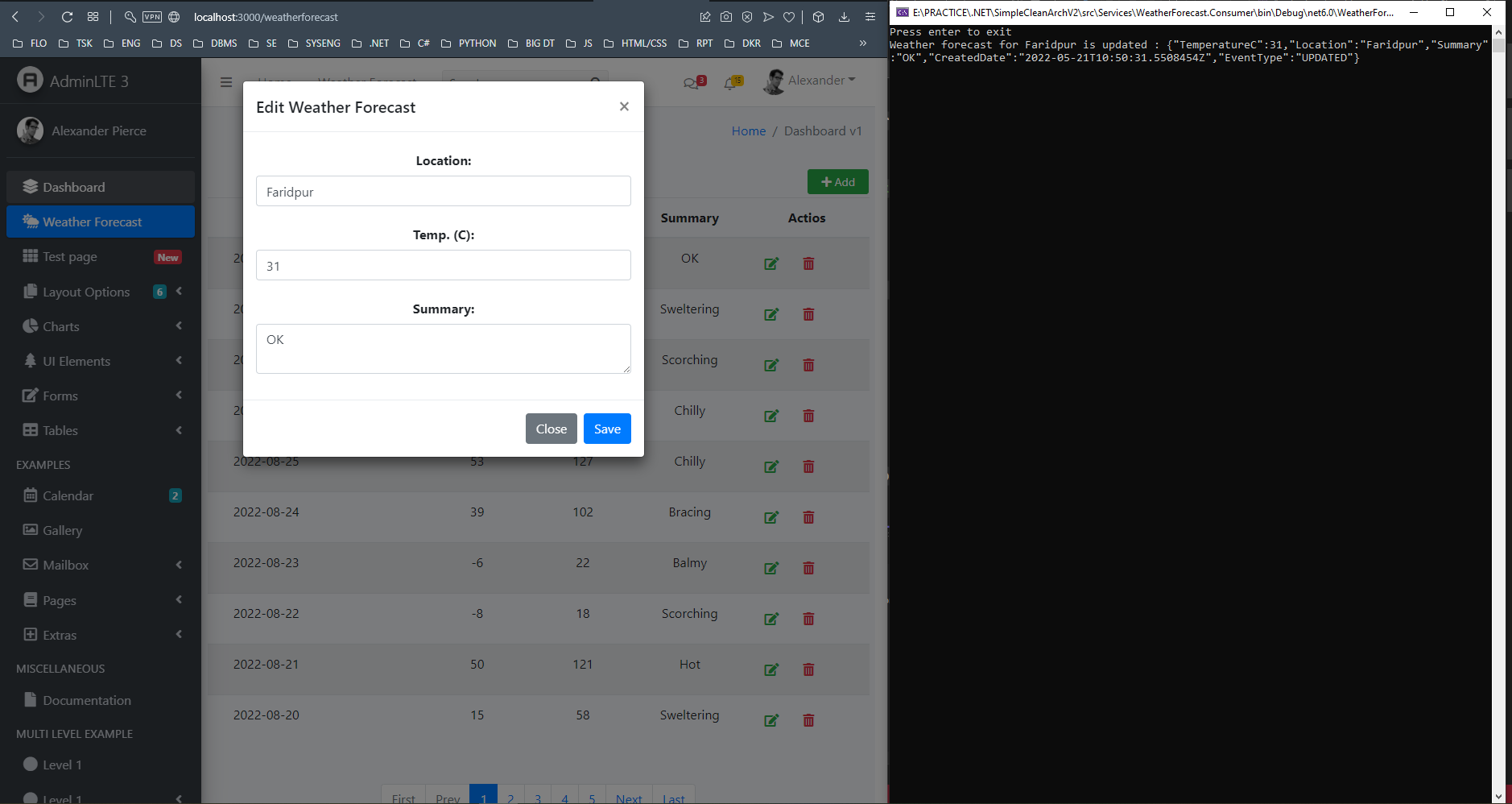Click the hamburger sidebar toggle icon

tap(226, 81)
